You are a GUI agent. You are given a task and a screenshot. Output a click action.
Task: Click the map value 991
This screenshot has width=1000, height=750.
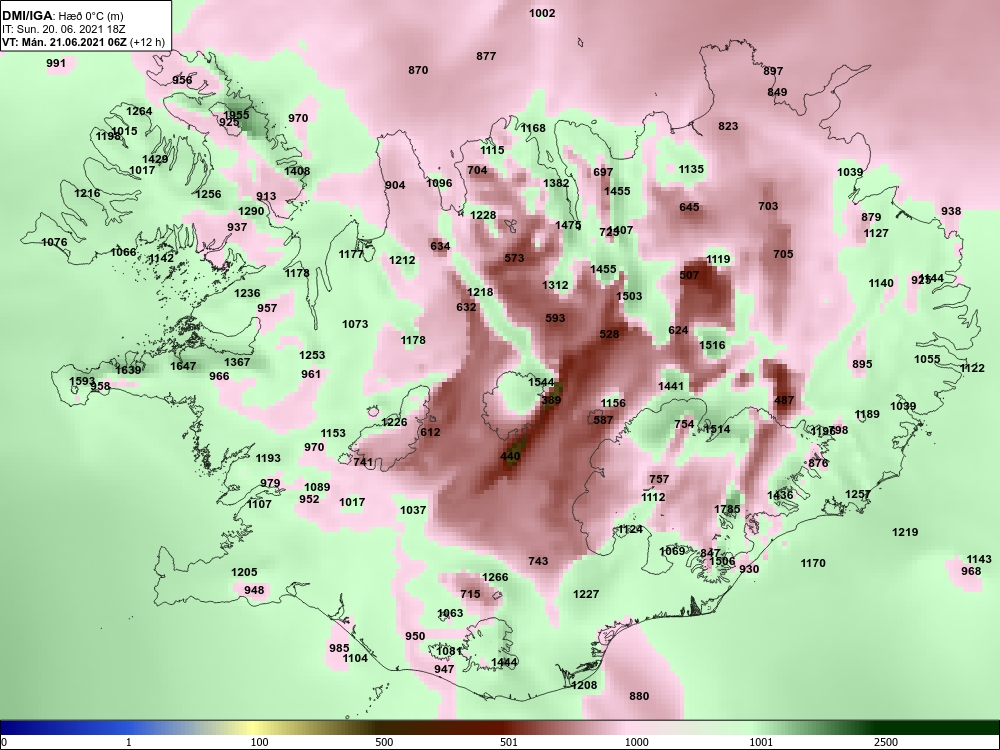point(56,63)
